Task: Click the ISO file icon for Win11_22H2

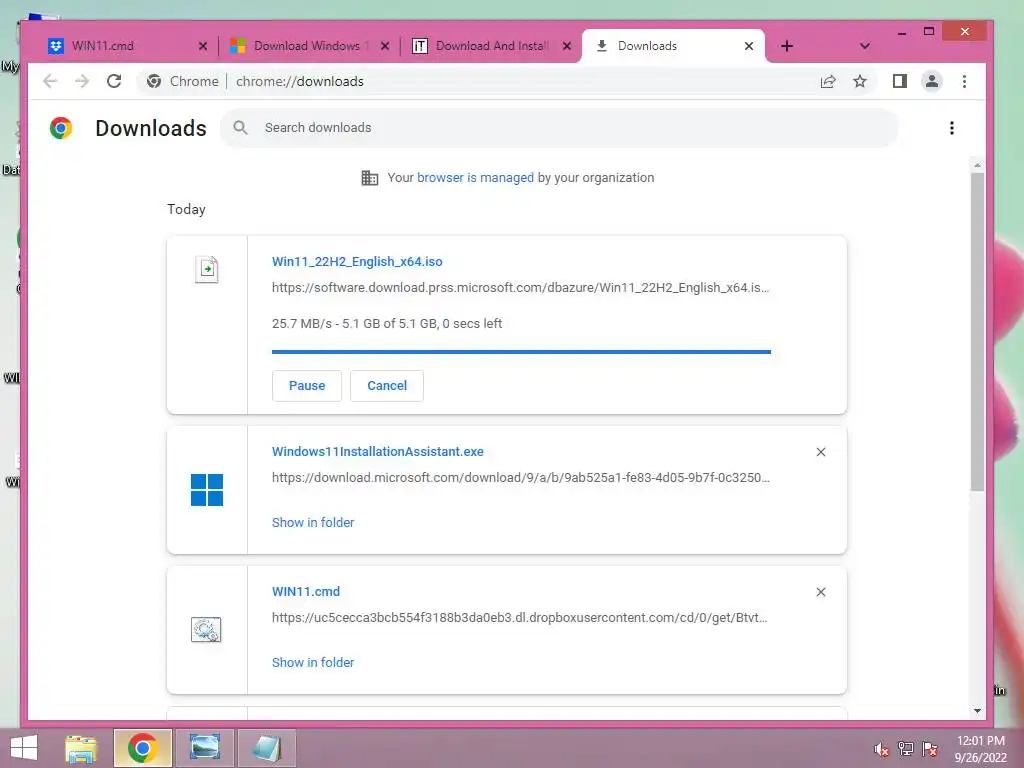Action: (x=207, y=269)
